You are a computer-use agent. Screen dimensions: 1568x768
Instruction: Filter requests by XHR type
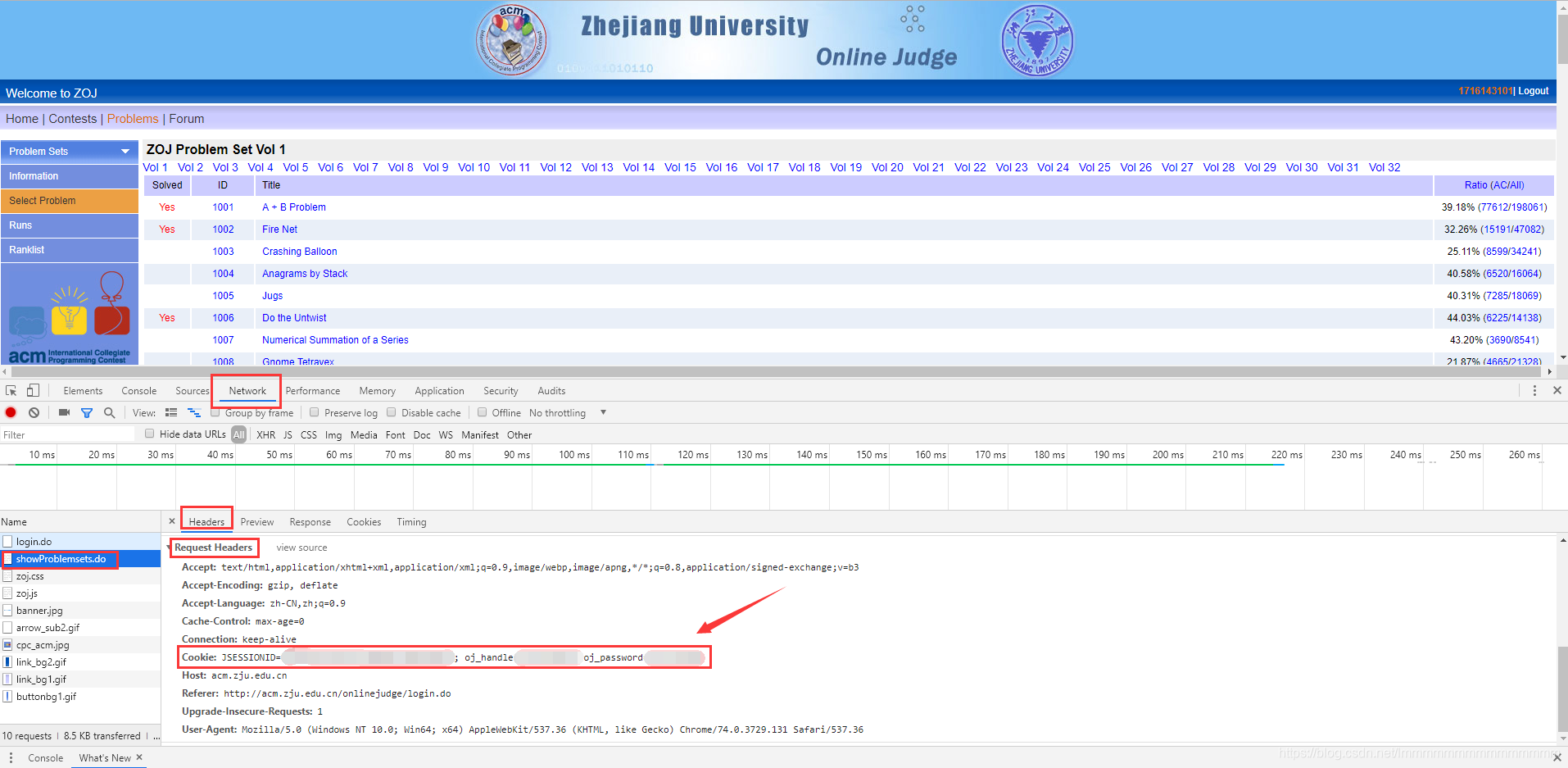click(266, 435)
